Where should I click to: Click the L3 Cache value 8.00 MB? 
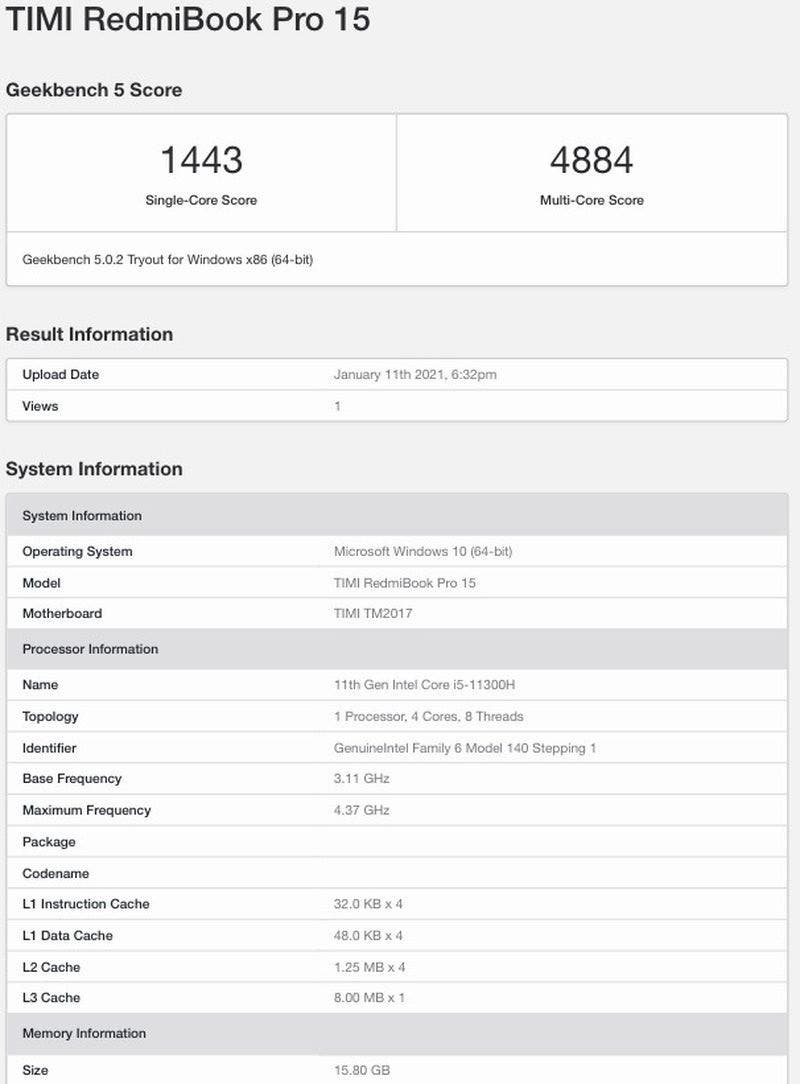[369, 998]
